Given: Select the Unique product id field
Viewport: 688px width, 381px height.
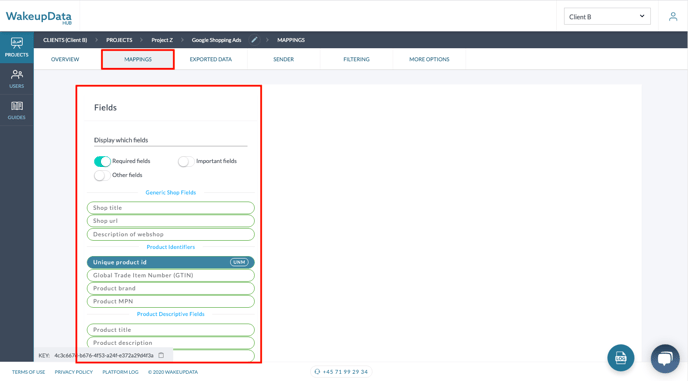Looking at the screenshot, I should tap(171, 262).
